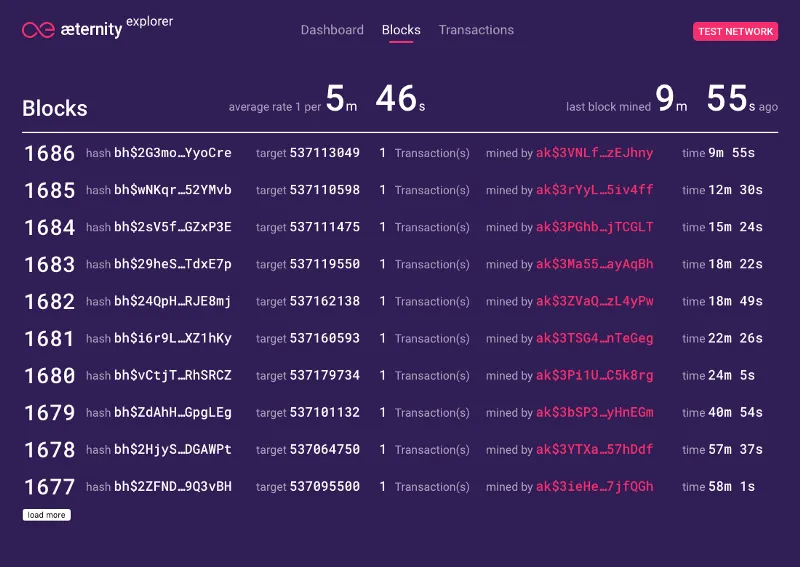Screen dimensions: 800x567
Task: Open block number 1679
Action: [x=49, y=413]
